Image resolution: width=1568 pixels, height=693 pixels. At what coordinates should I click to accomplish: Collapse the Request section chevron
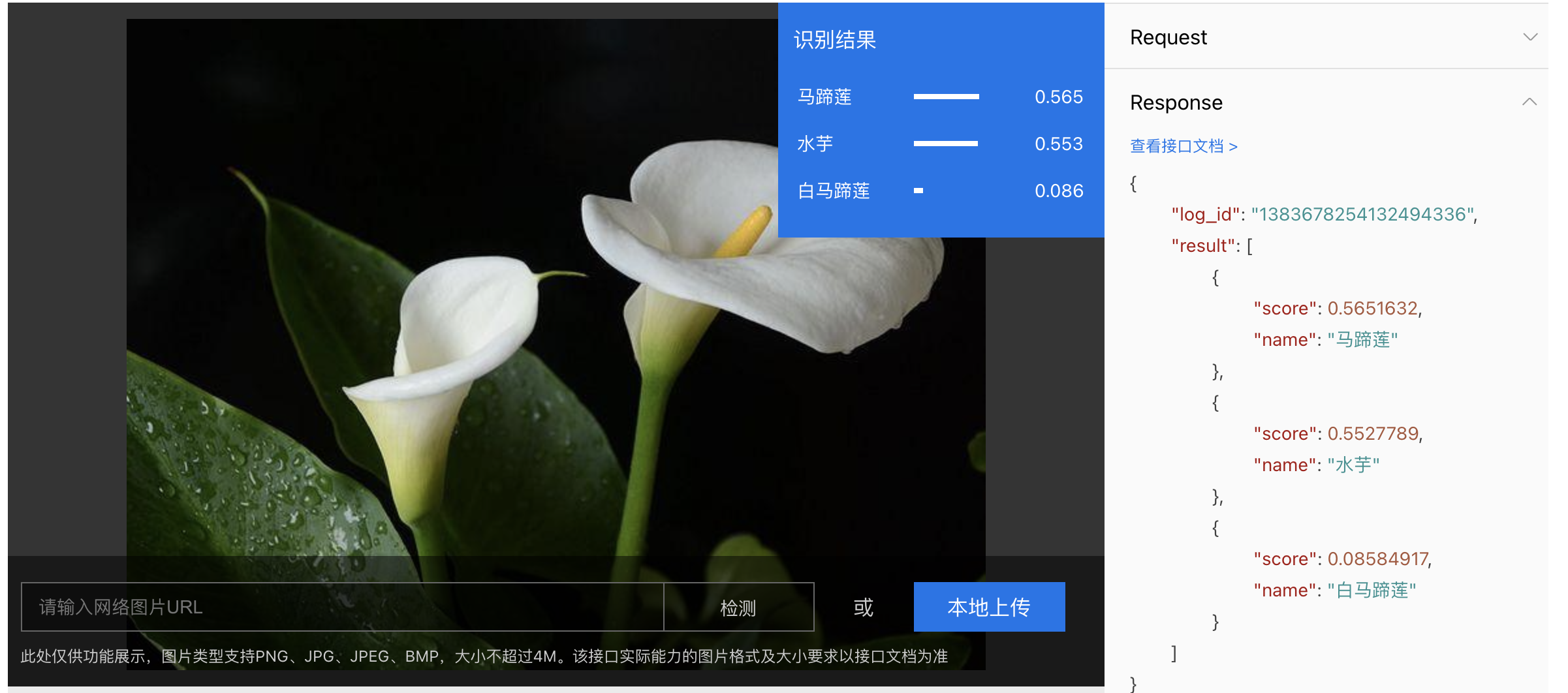[1530, 37]
